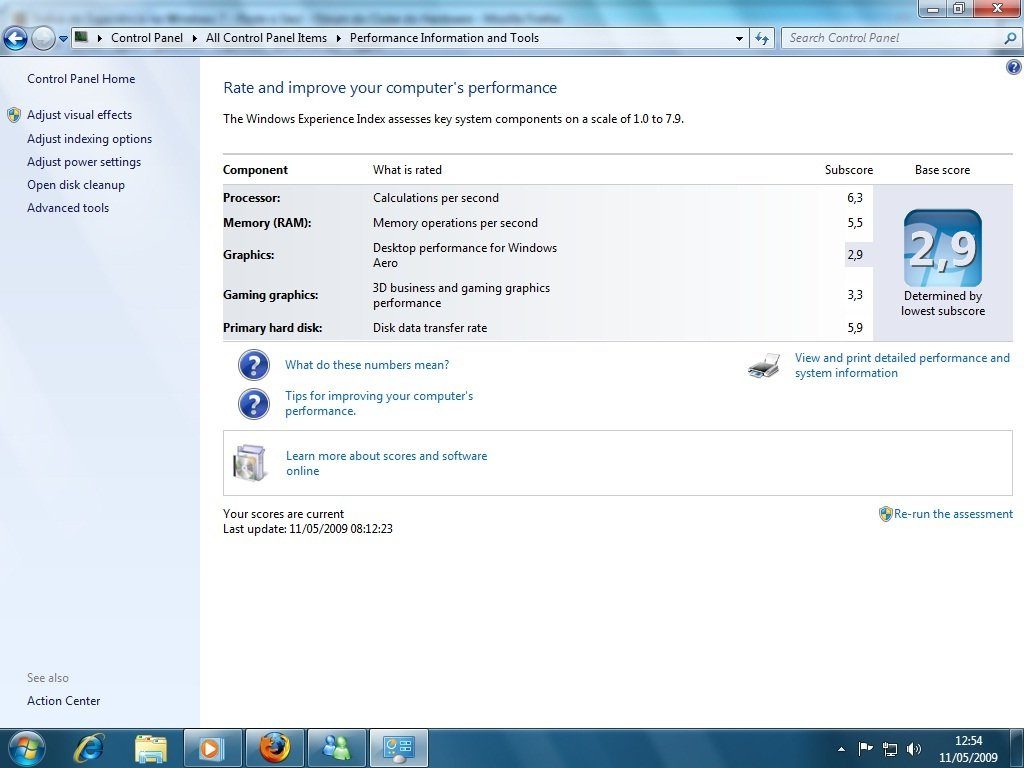Viewport: 1024px width, 768px height.
Task: Expand the arrow after Control Panel breadcrumb
Action: pos(195,38)
